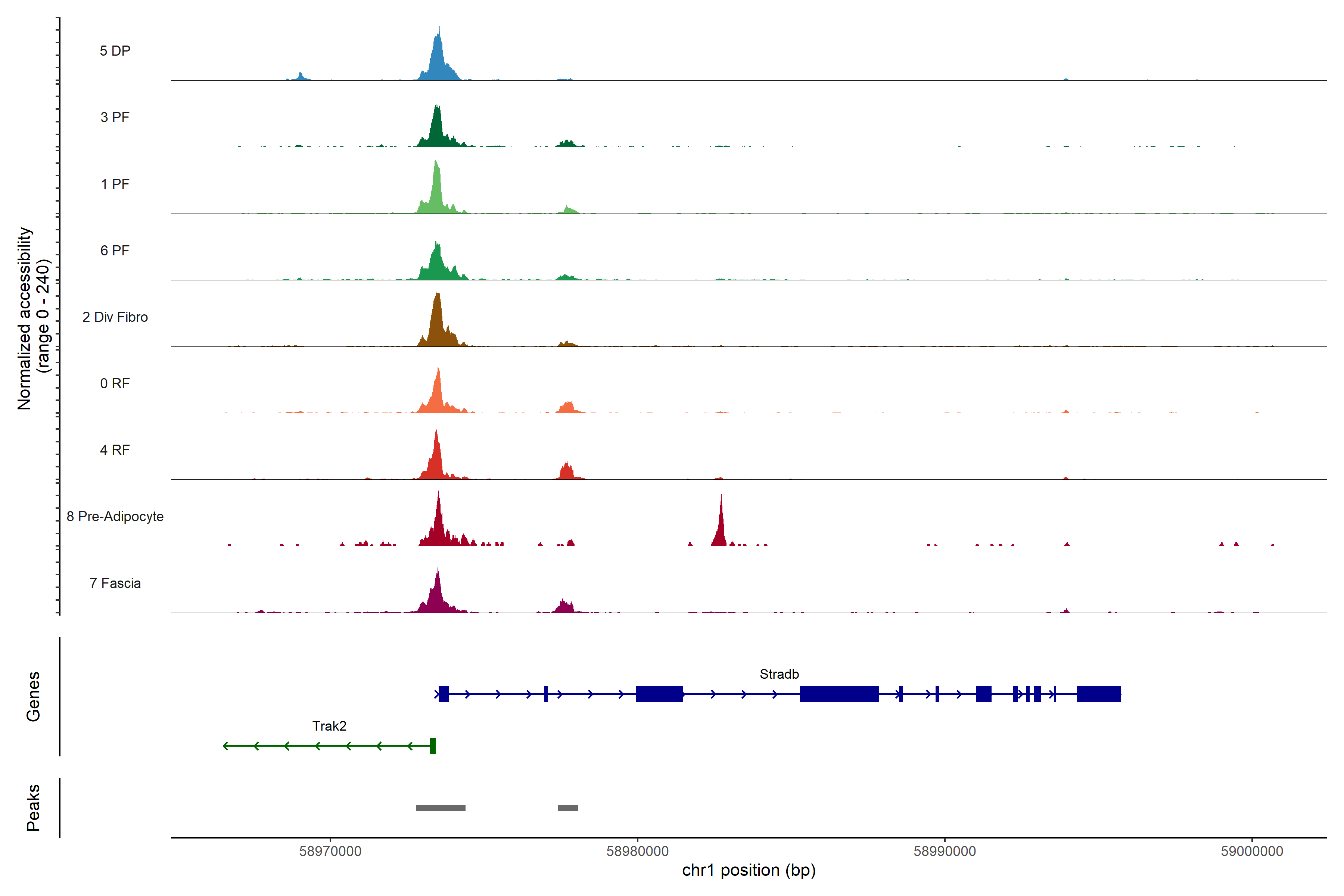Image resolution: width=1344 pixels, height=896 pixels.
Task: Click the chr1 position axis title
Action: click(749, 870)
